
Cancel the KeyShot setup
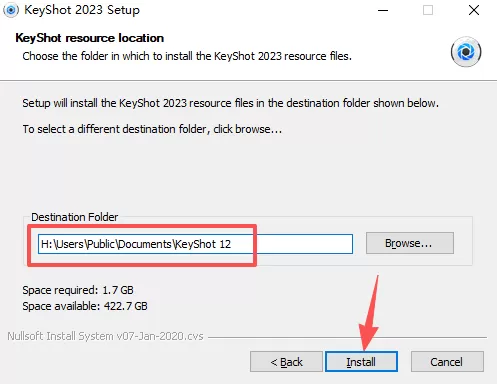tap(447, 361)
